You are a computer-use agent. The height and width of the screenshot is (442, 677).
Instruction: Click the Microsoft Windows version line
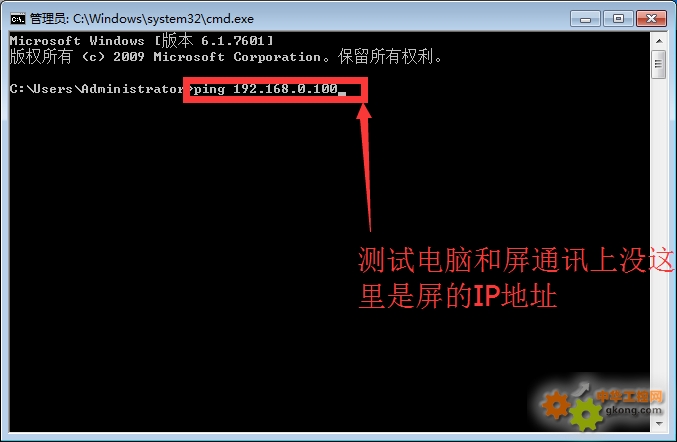(x=142, y=41)
